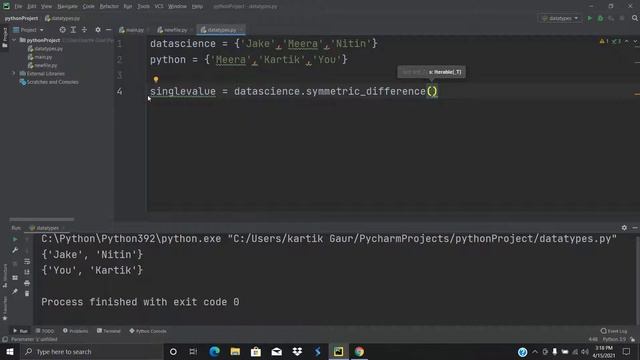Open the Code menu
Image resolution: width=640 pixels, height=360 pixels.
coord(89,7)
